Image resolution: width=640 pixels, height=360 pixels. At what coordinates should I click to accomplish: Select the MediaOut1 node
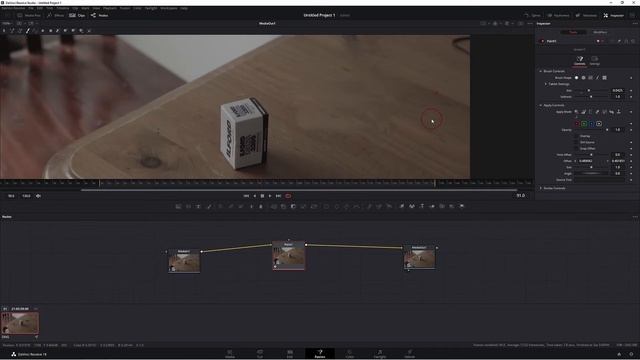pos(420,257)
